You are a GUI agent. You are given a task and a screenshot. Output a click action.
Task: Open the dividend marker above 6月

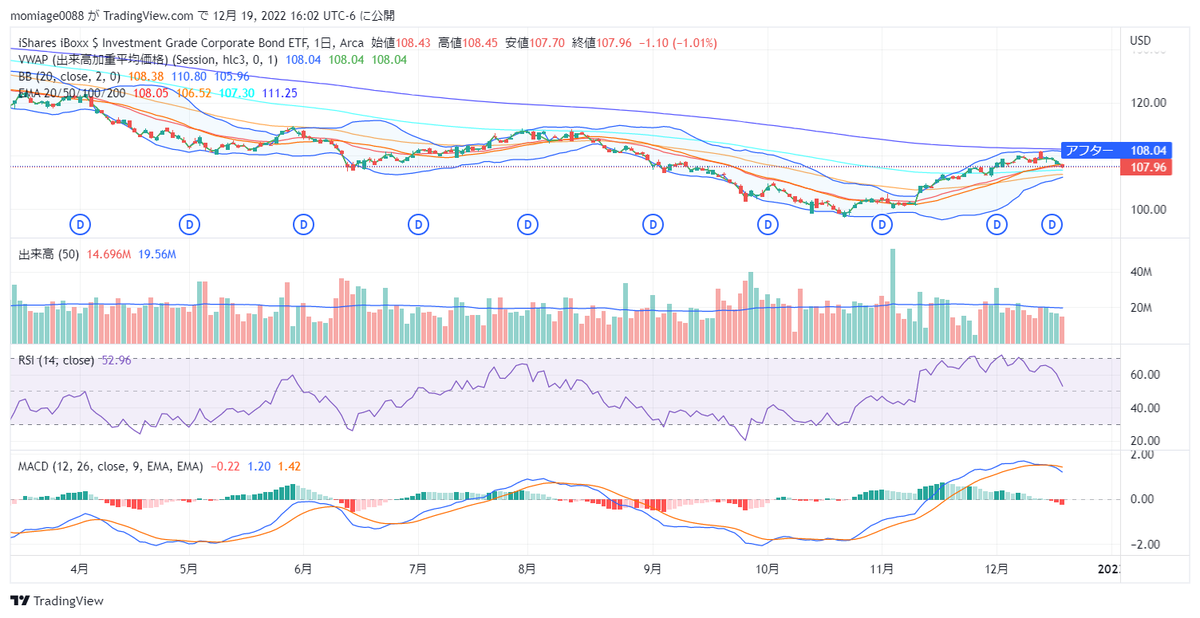point(303,224)
